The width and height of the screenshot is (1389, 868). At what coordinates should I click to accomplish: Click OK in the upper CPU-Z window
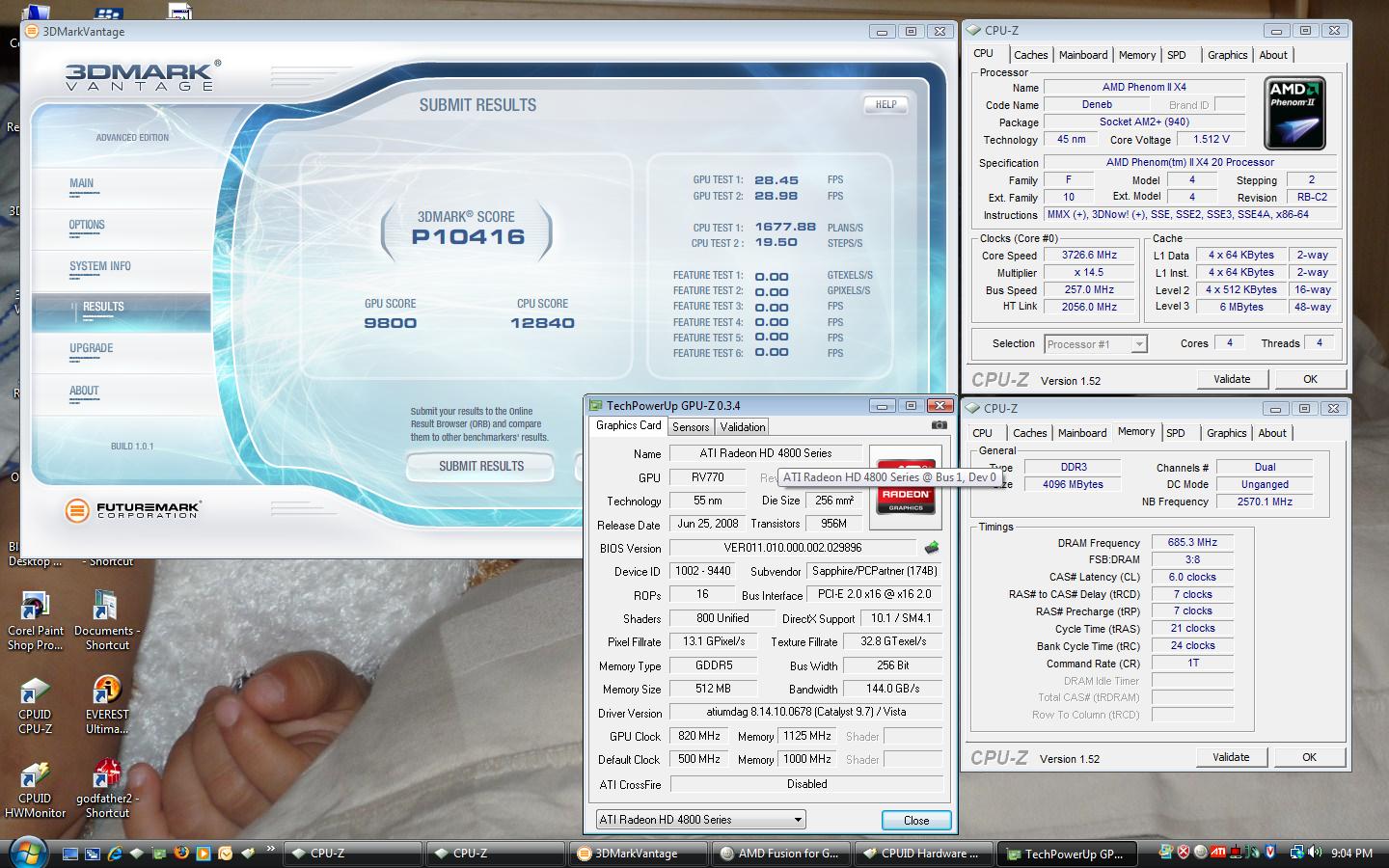1310,379
